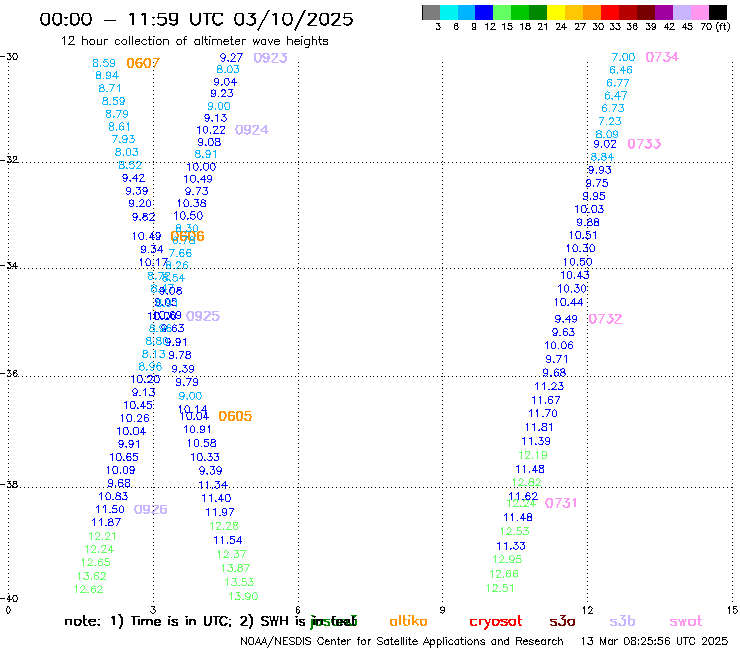This screenshot has height=650, width=740.
Task: Click the pink time label 0734
Action: (x=662, y=57)
